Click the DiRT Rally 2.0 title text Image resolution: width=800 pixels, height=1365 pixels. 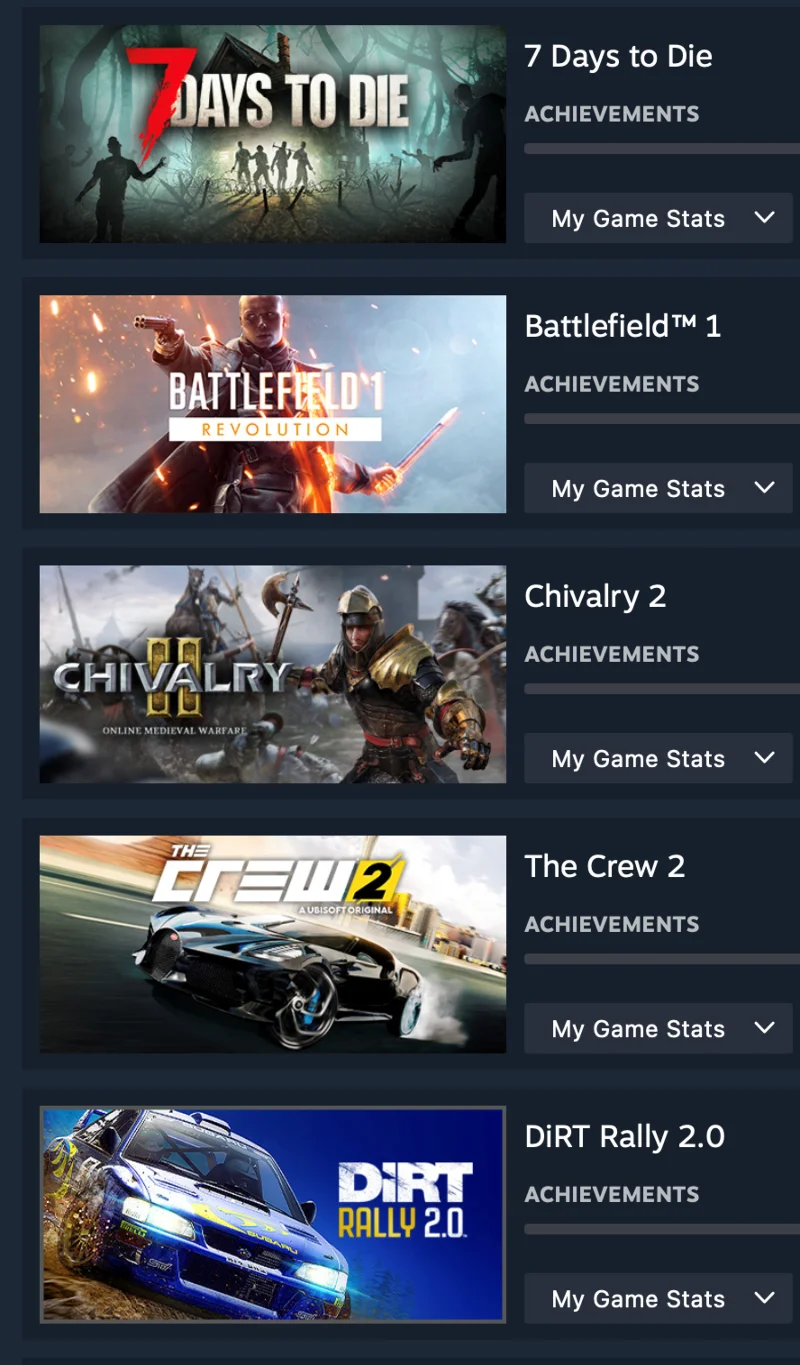pos(625,1136)
